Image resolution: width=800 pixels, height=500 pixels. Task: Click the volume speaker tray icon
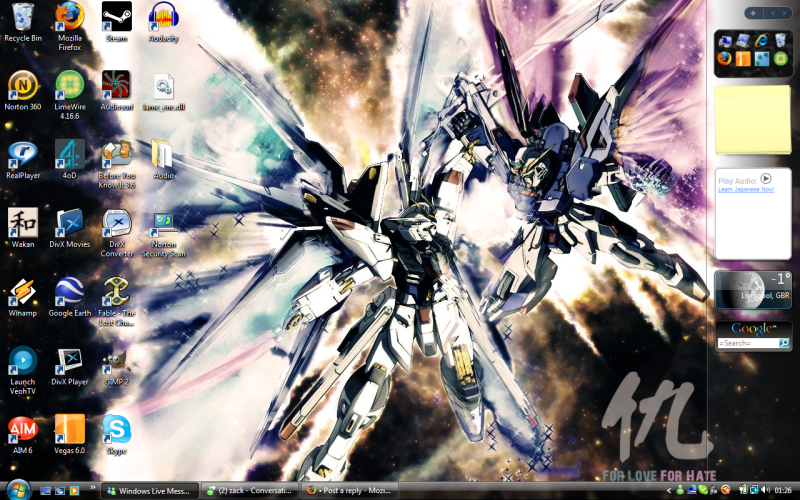[x=765, y=490]
